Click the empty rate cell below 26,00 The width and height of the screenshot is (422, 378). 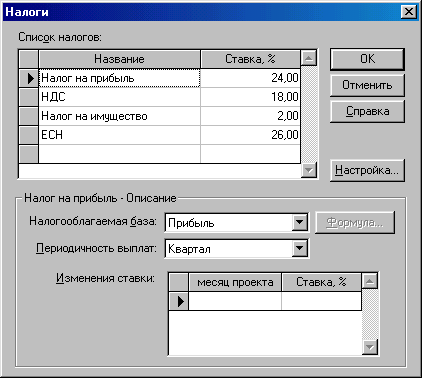250,154
